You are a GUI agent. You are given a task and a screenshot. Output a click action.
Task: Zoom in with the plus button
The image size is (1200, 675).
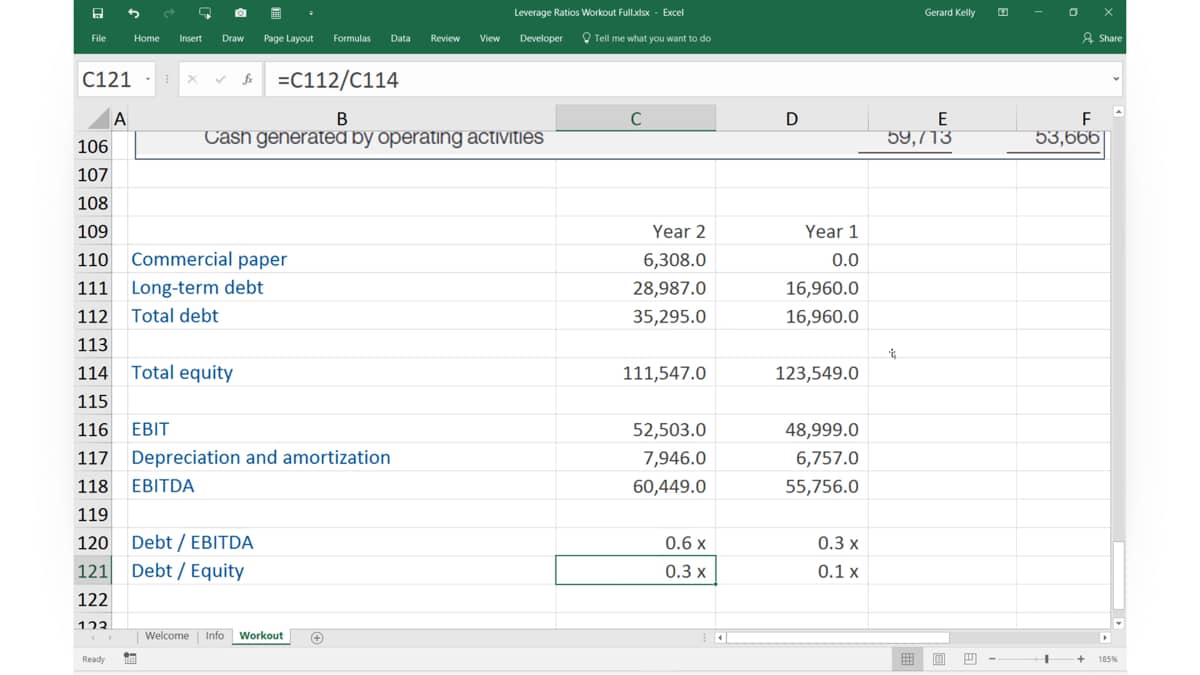[x=1081, y=659]
